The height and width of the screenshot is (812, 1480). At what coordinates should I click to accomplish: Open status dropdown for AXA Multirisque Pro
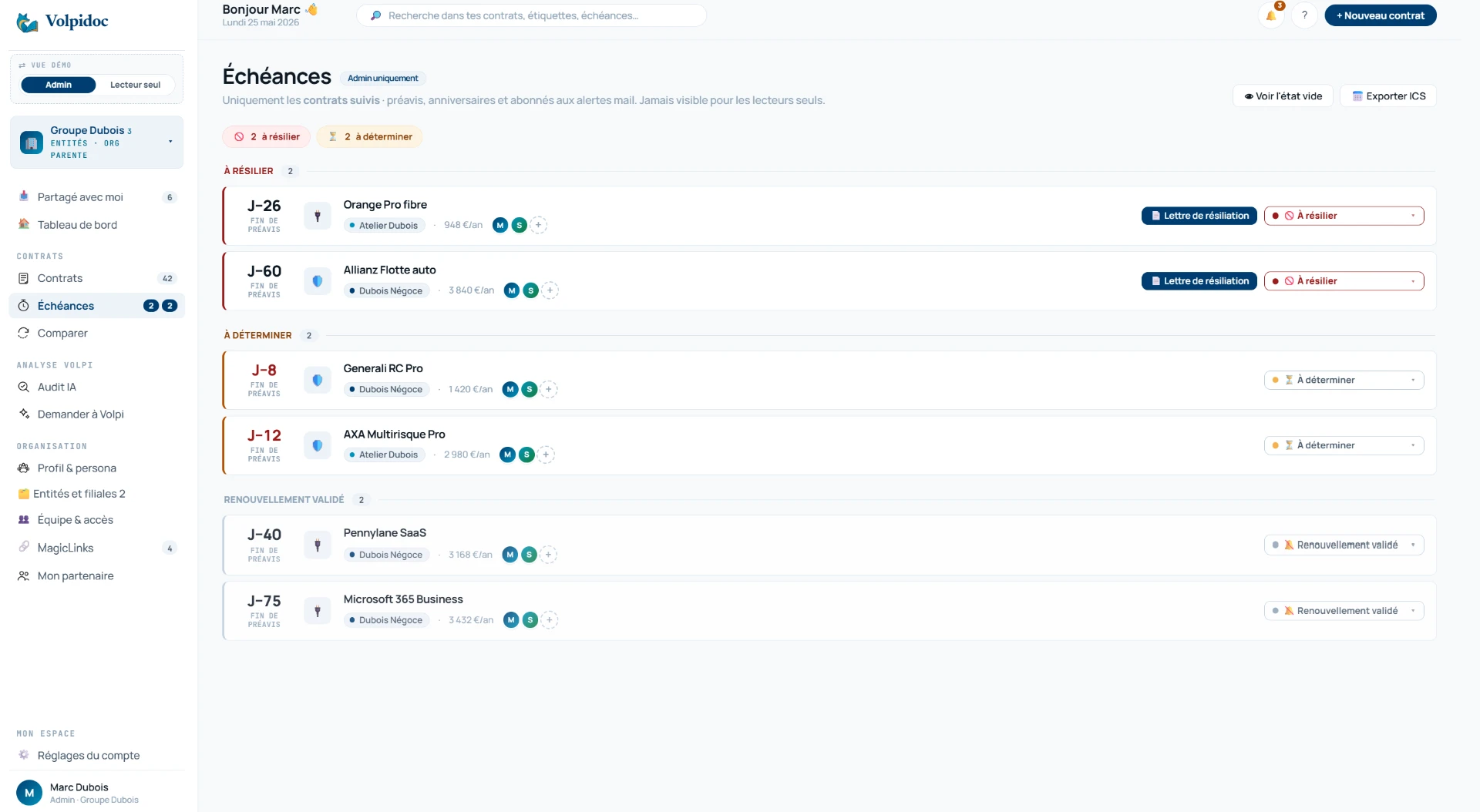tap(1344, 446)
